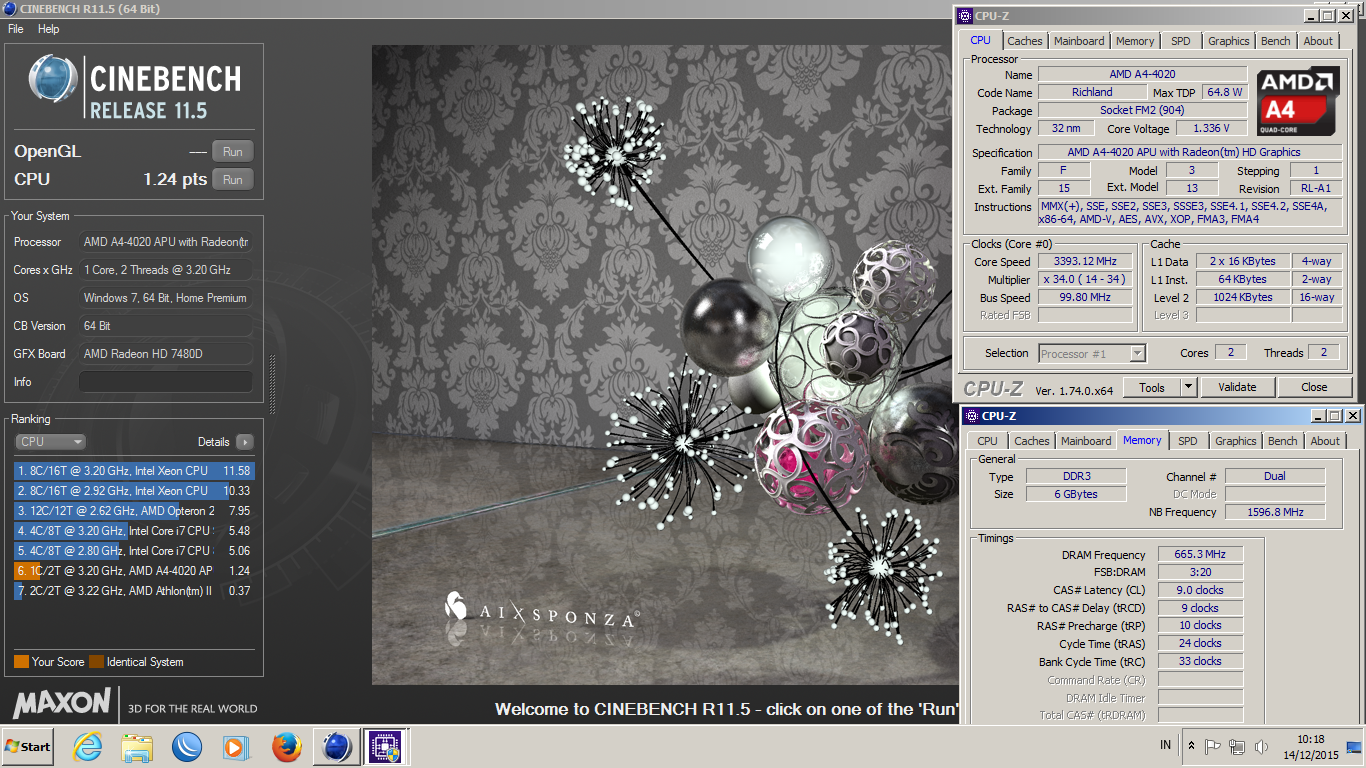Viewport: 1366px width, 768px height.
Task: Select ranking row 2 Intel Xeon 10.33
Action: tap(134, 491)
